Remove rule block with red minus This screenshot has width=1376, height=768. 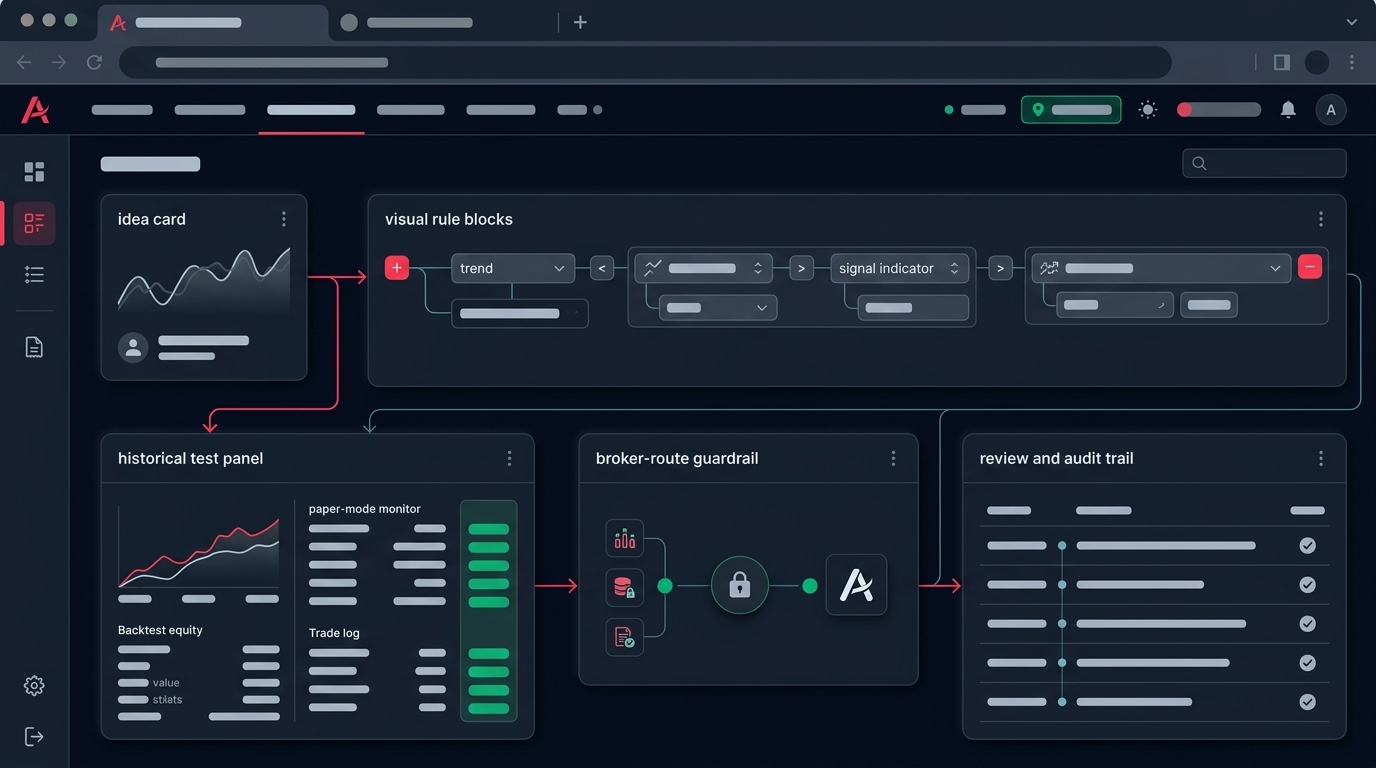click(1310, 266)
